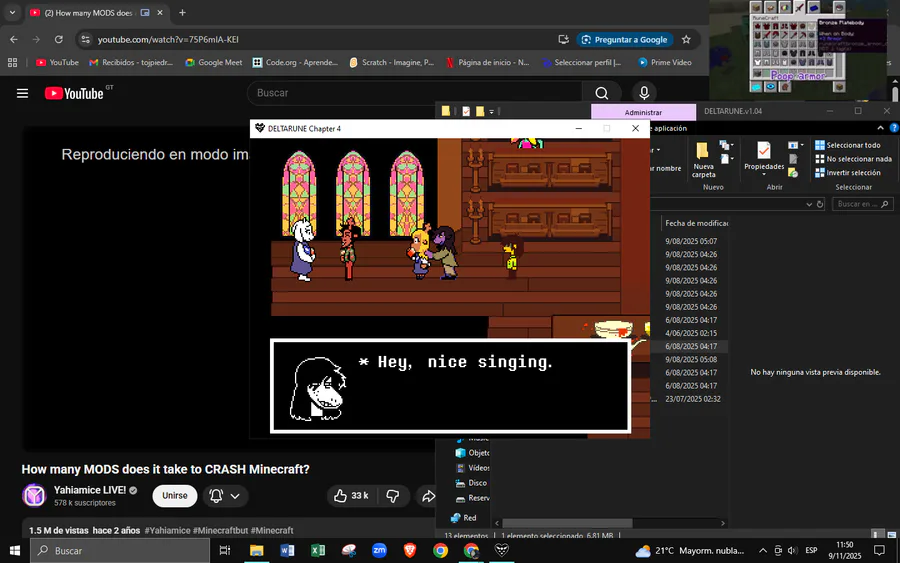Open Explorer help with the blue question icon

point(893,128)
